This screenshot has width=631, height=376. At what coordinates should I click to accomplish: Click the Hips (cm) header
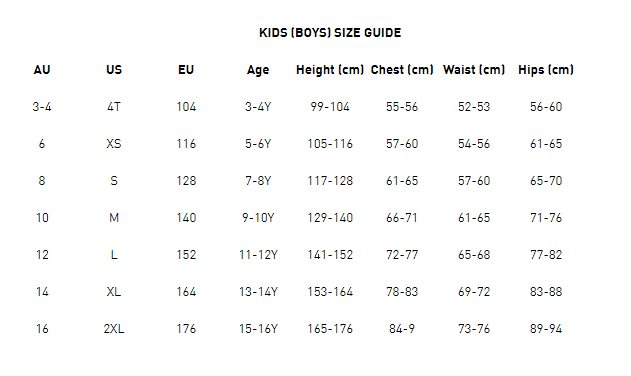coord(546,70)
